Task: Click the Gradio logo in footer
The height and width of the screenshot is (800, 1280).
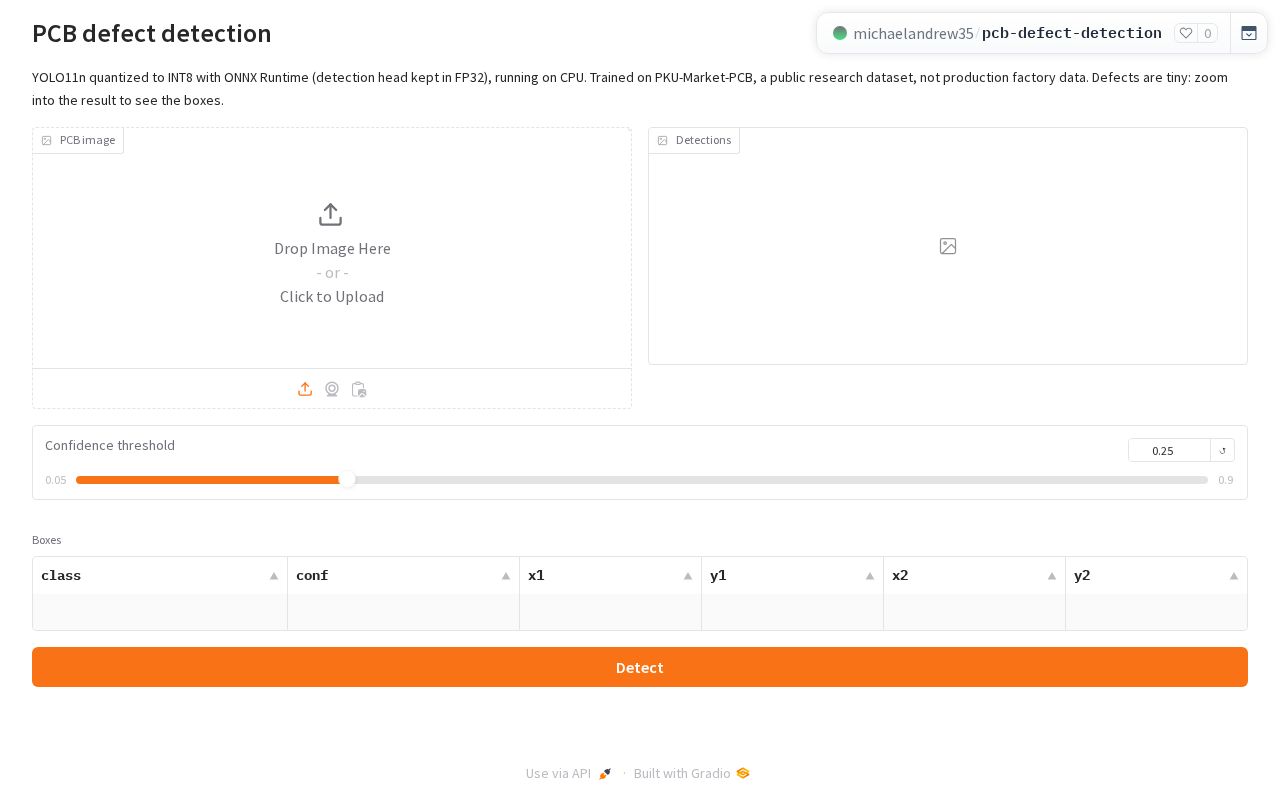Action: [x=742, y=773]
